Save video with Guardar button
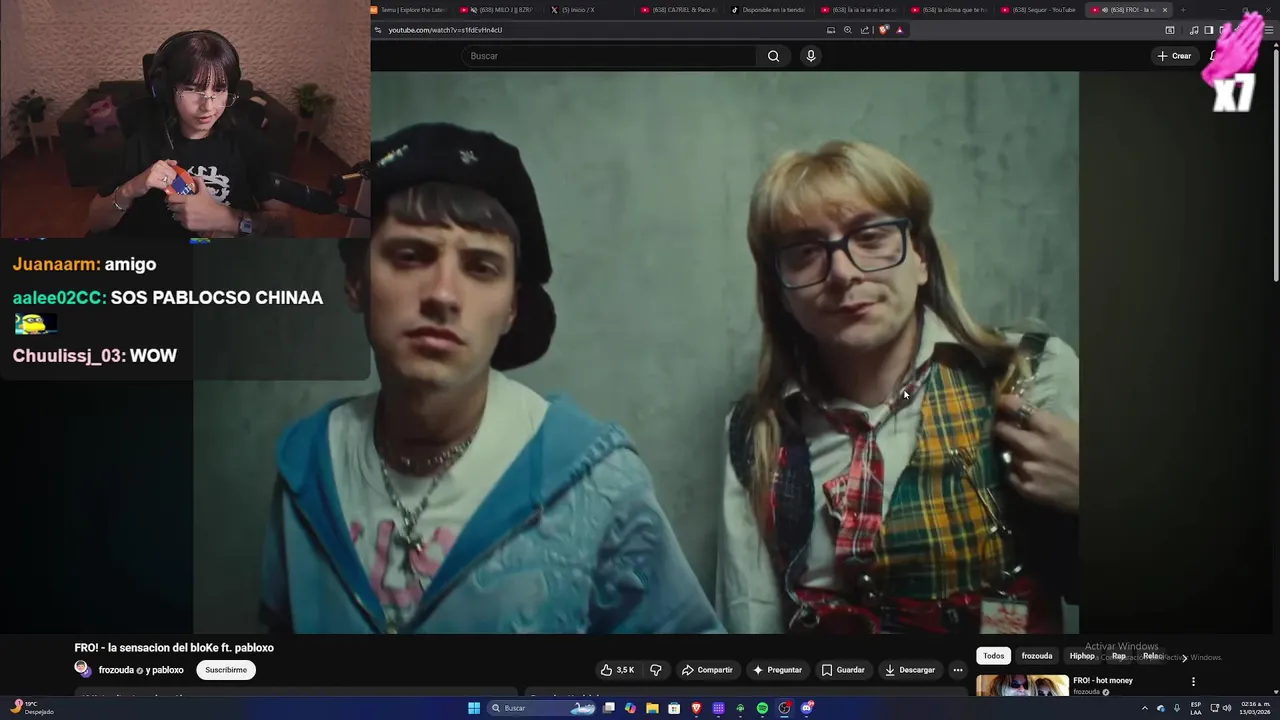Screen dimensions: 1280x720 tap(843, 670)
